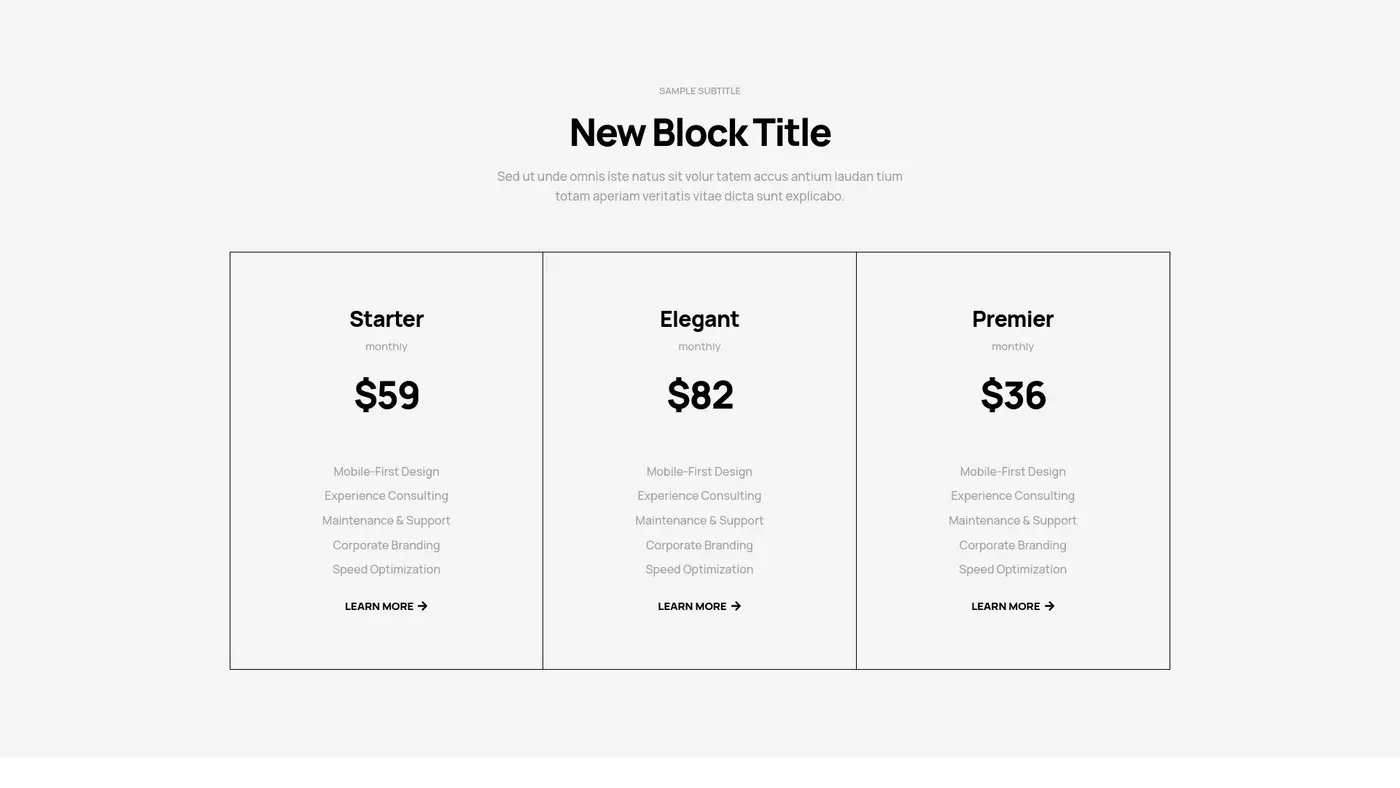Select the Elegant plan Learn More link
Screen dimensions: 1400x788
pos(692,605)
